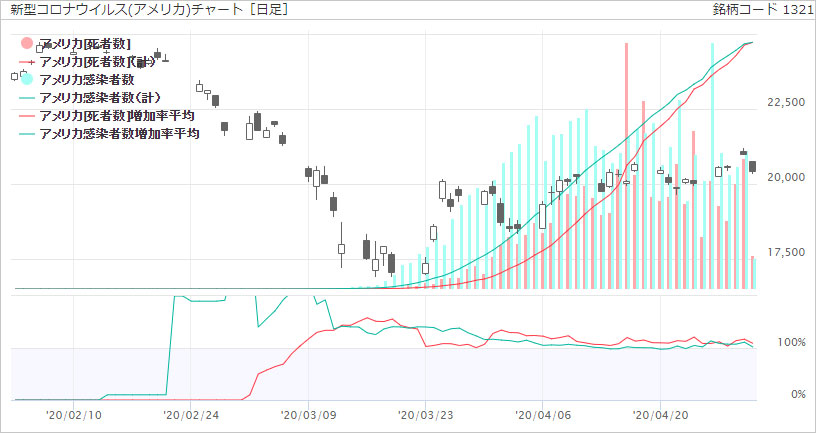The height and width of the screenshot is (433, 816).
Task: Click the 22,500 price axis label
Action: (786, 103)
